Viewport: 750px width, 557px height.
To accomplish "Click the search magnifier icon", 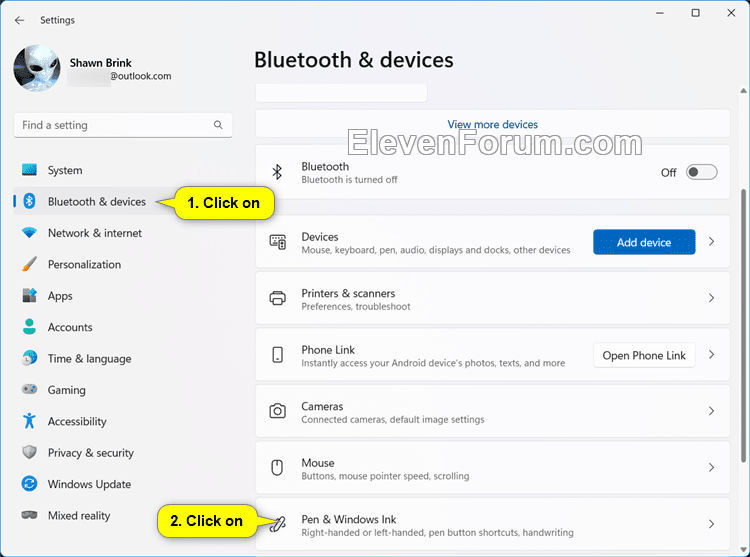I will 218,125.
